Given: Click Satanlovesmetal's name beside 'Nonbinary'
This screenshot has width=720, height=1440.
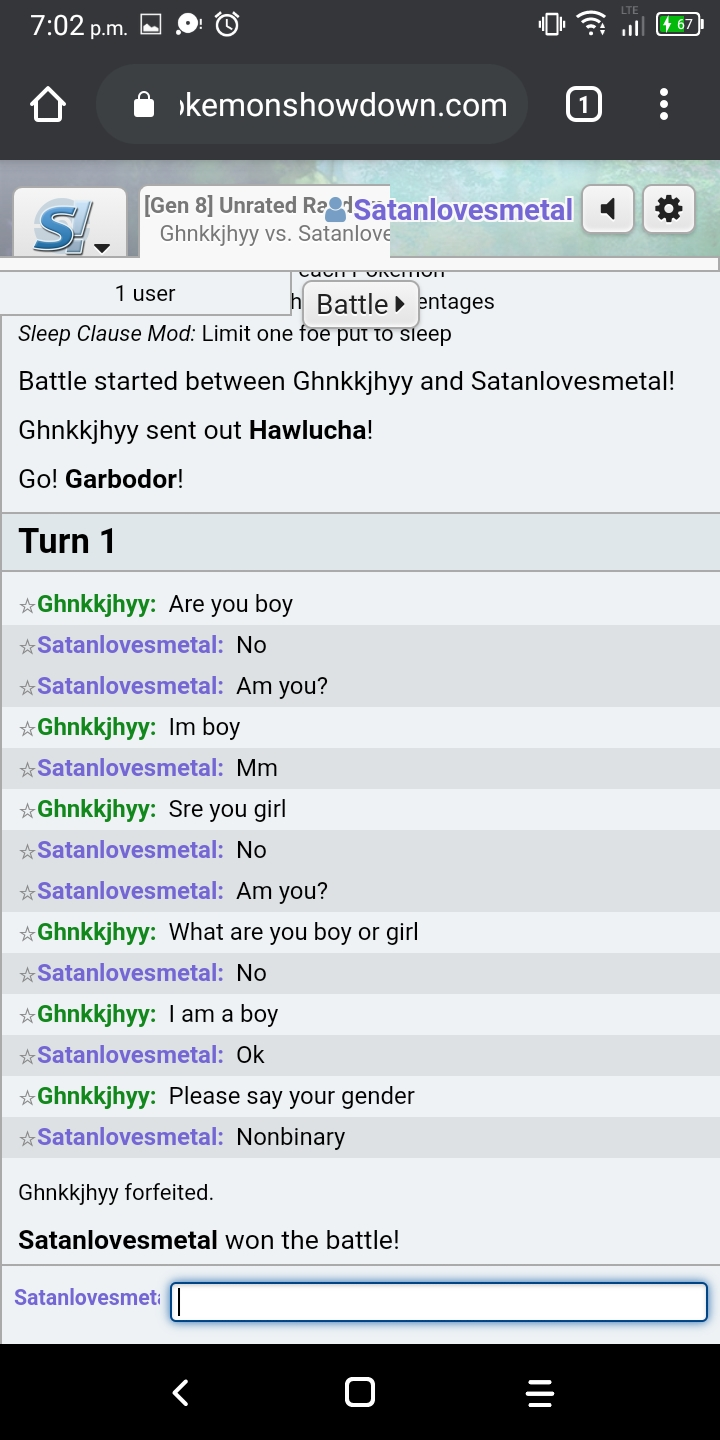Looking at the screenshot, I should pyautogui.click(x=130, y=1137).
